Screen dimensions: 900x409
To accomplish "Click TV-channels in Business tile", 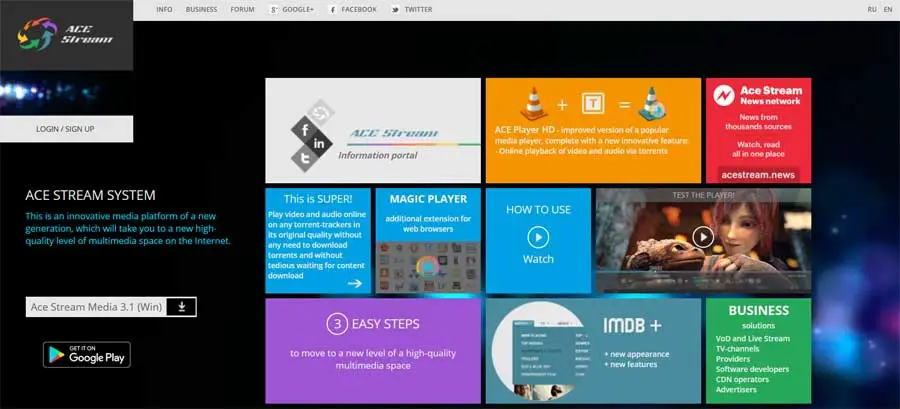I will 737,349.
